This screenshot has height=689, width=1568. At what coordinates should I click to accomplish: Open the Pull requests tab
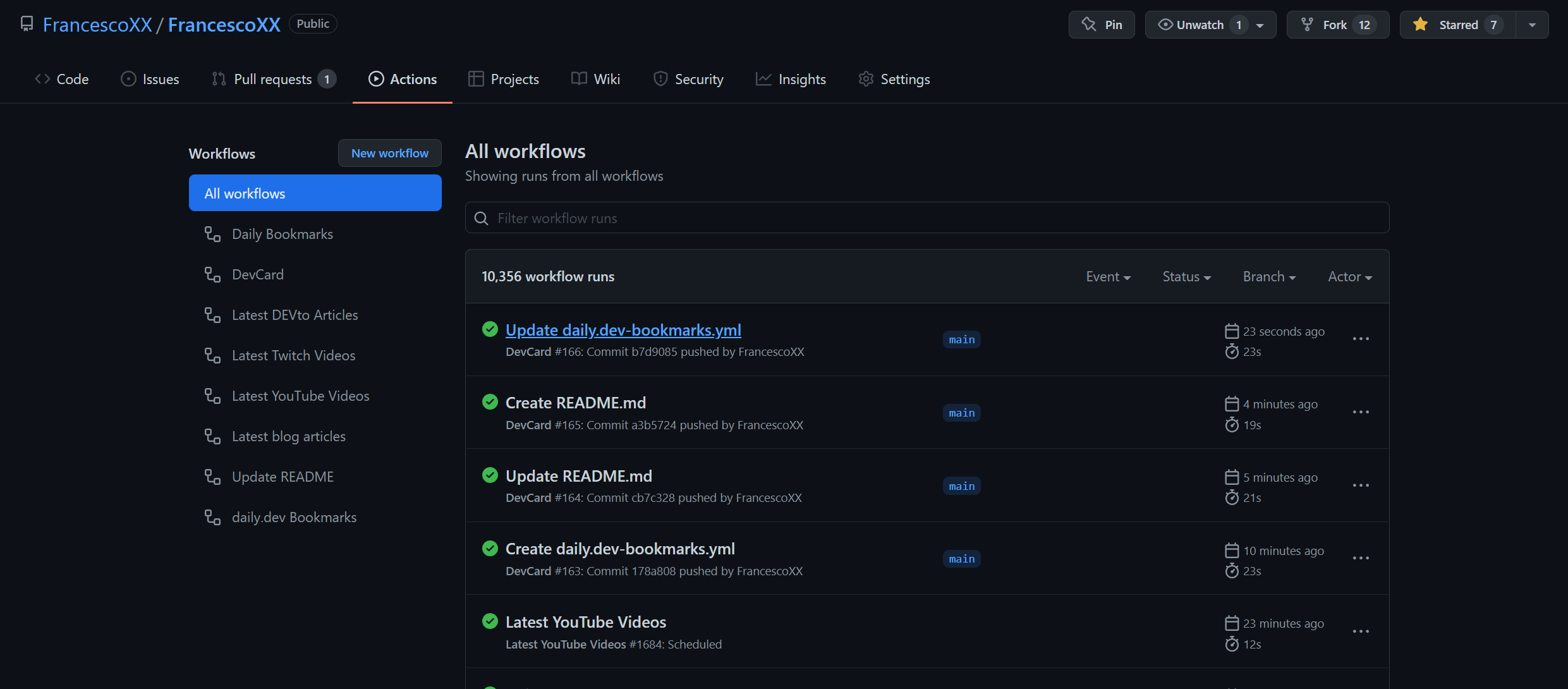pos(274,79)
